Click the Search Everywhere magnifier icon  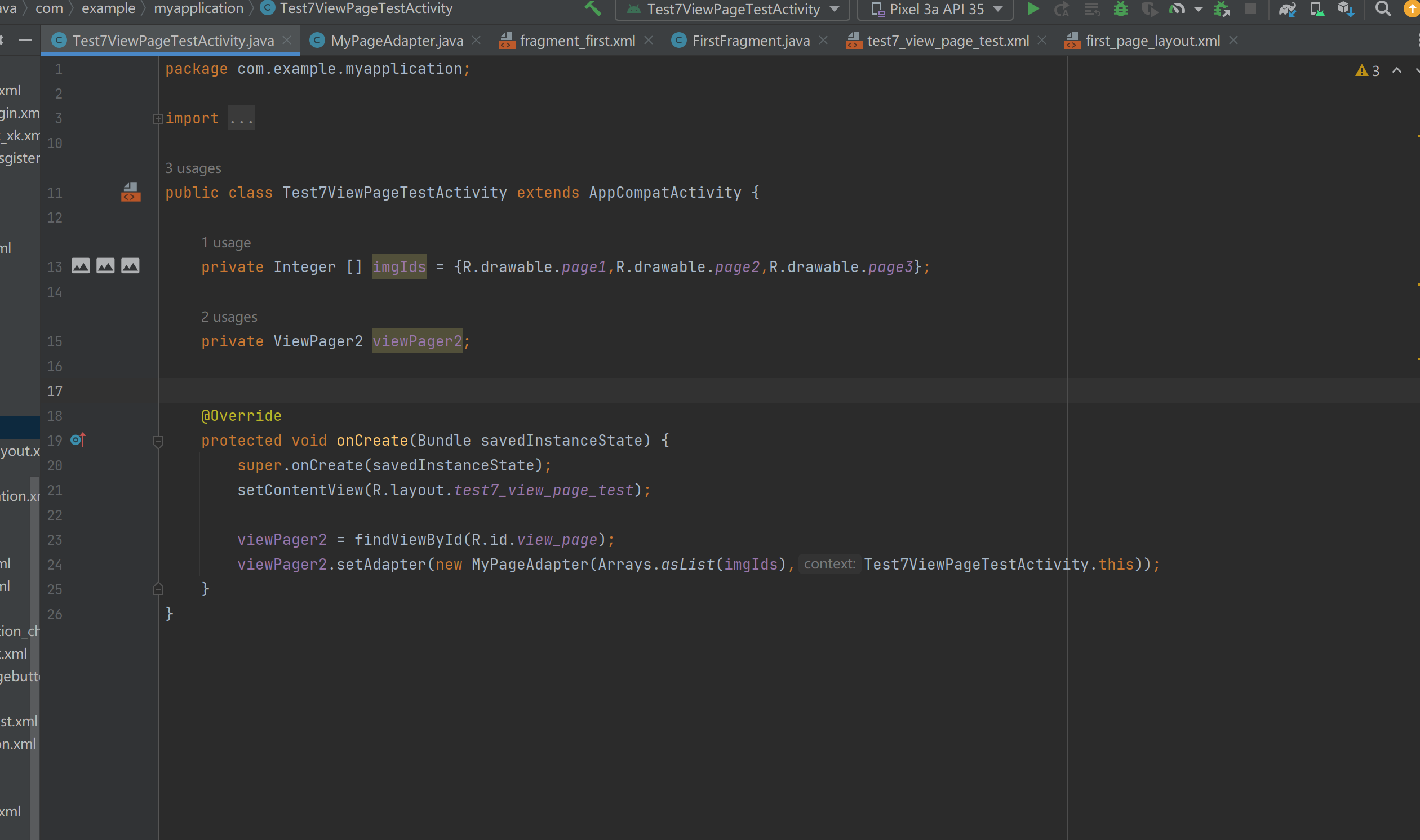tap(1383, 8)
